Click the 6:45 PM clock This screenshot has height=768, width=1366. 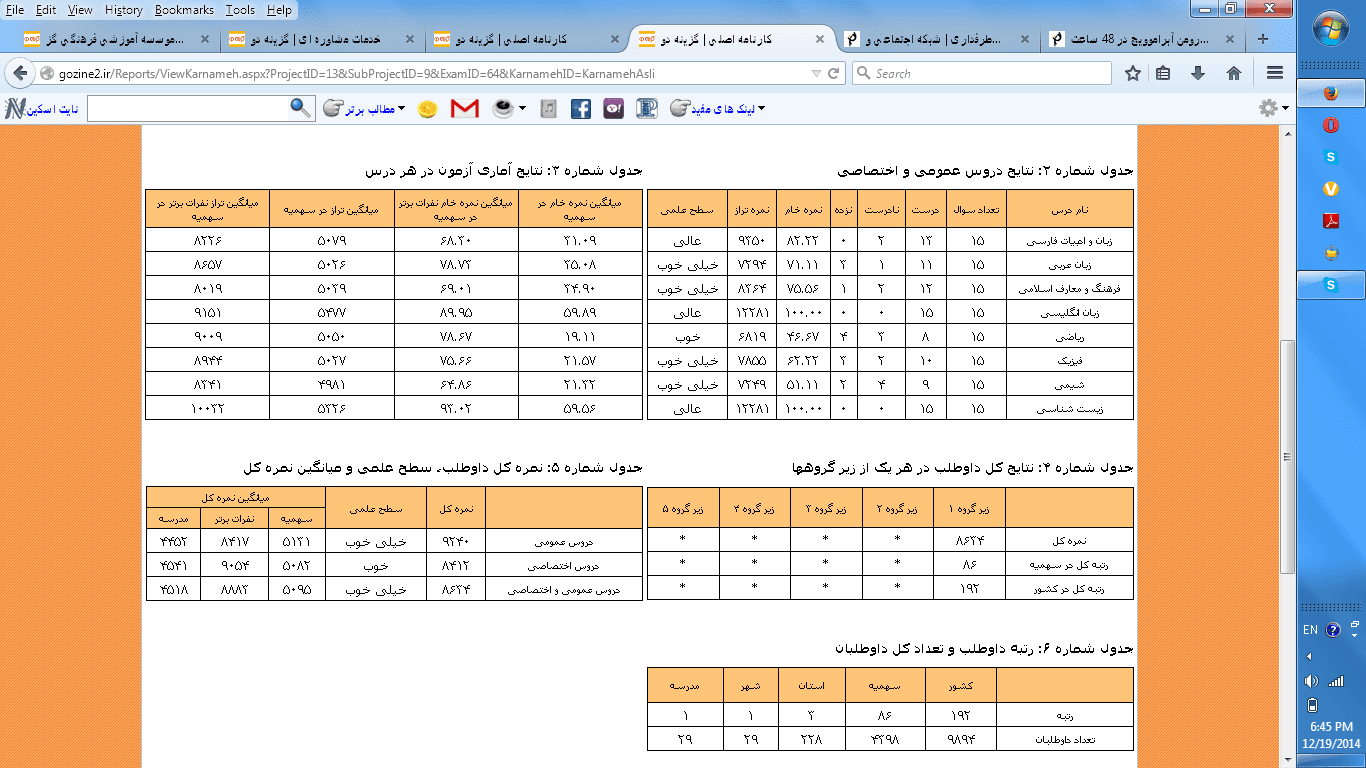tap(1330, 727)
